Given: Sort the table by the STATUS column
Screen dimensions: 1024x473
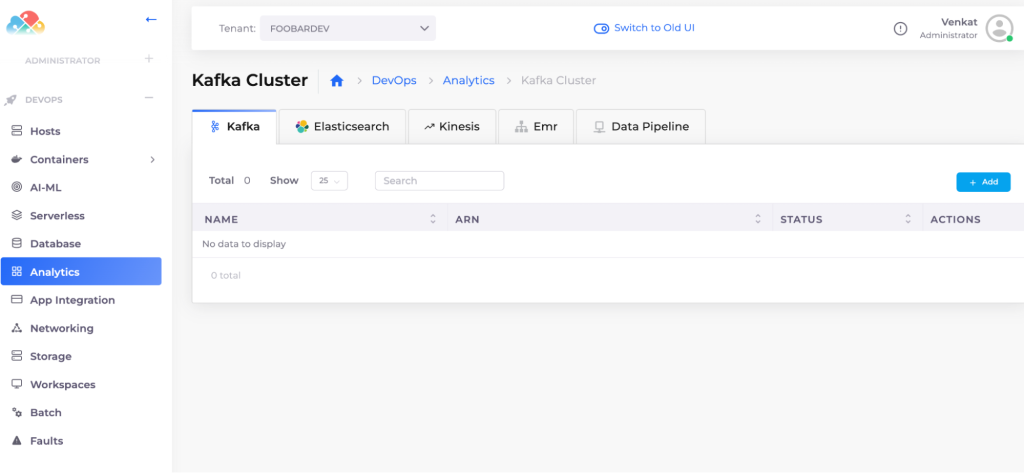Looking at the screenshot, I should pos(908,219).
